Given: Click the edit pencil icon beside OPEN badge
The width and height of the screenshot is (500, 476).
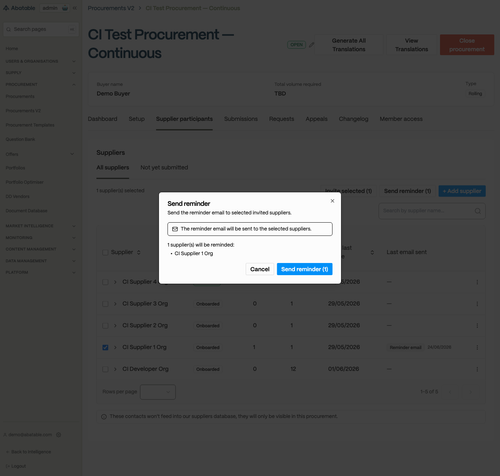Looking at the screenshot, I should click(x=311, y=45).
